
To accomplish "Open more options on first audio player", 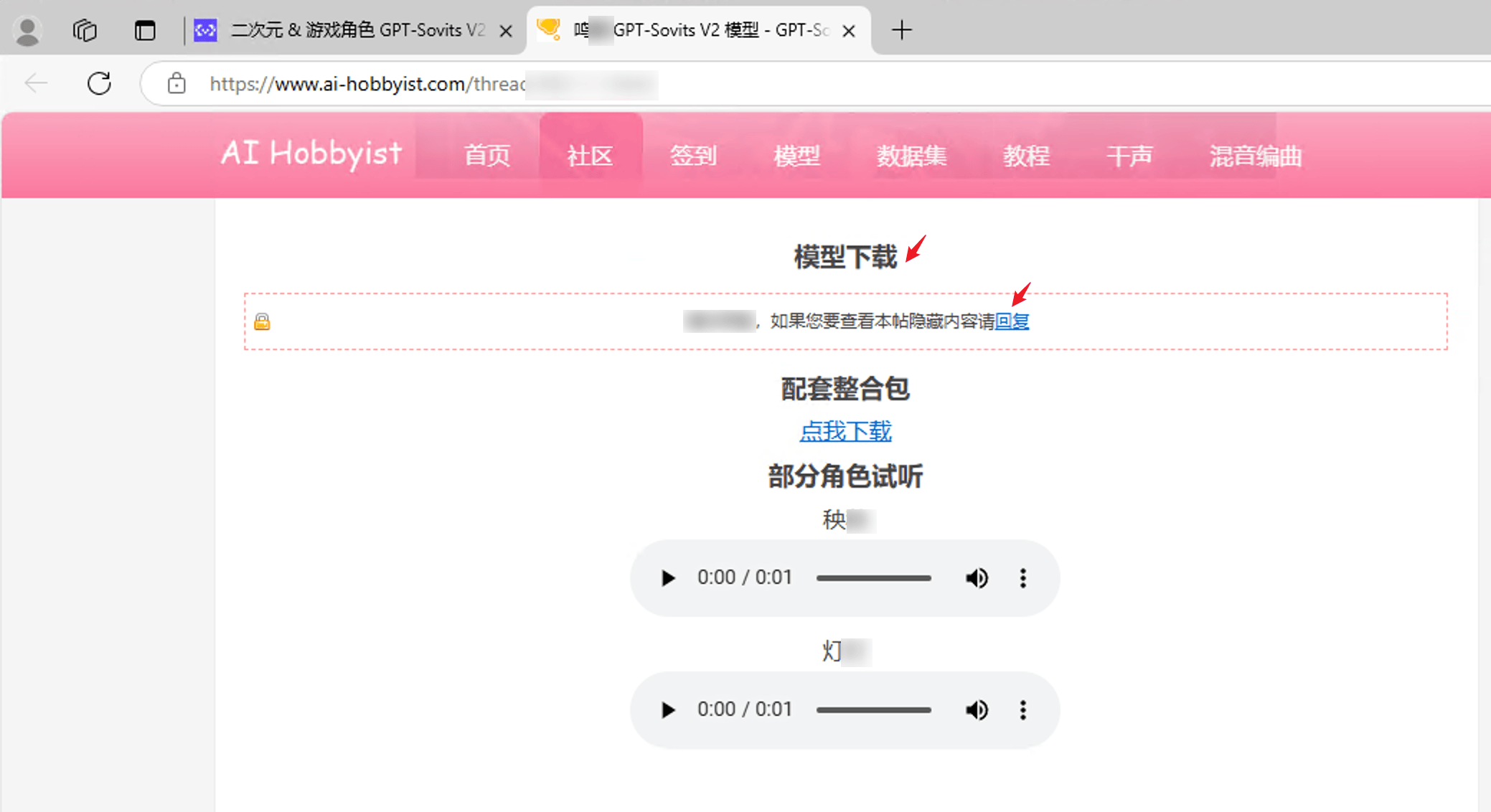I will point(1023,578).
